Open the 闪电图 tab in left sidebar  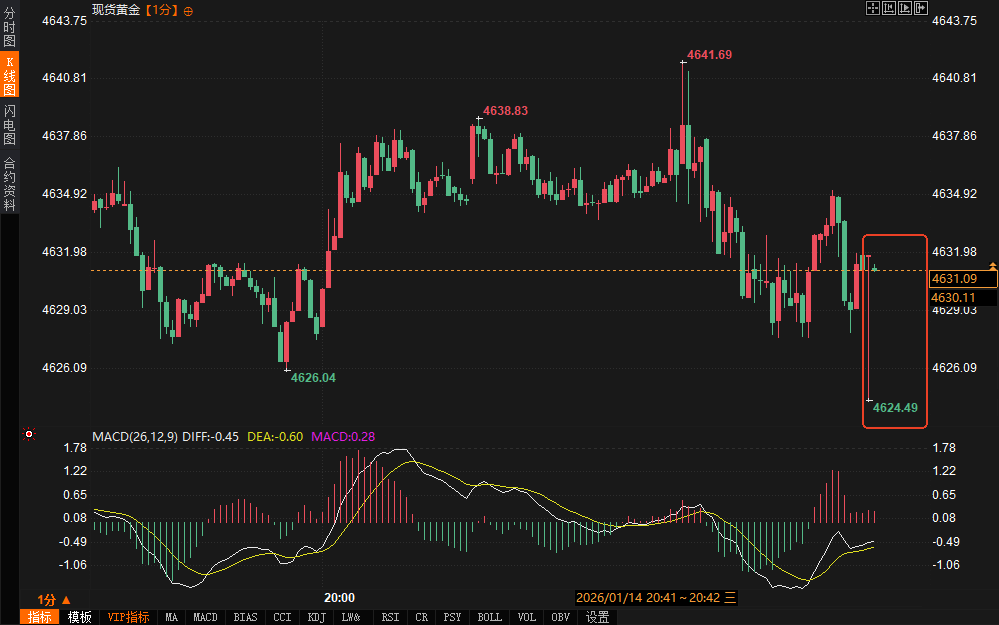pos(9,124)
